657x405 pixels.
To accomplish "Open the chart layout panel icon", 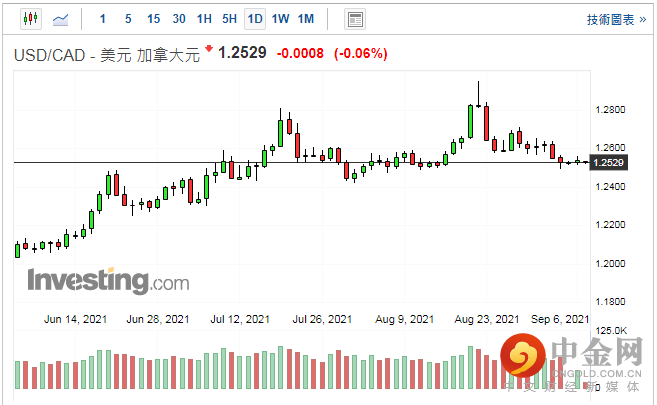I will (354, 19).
